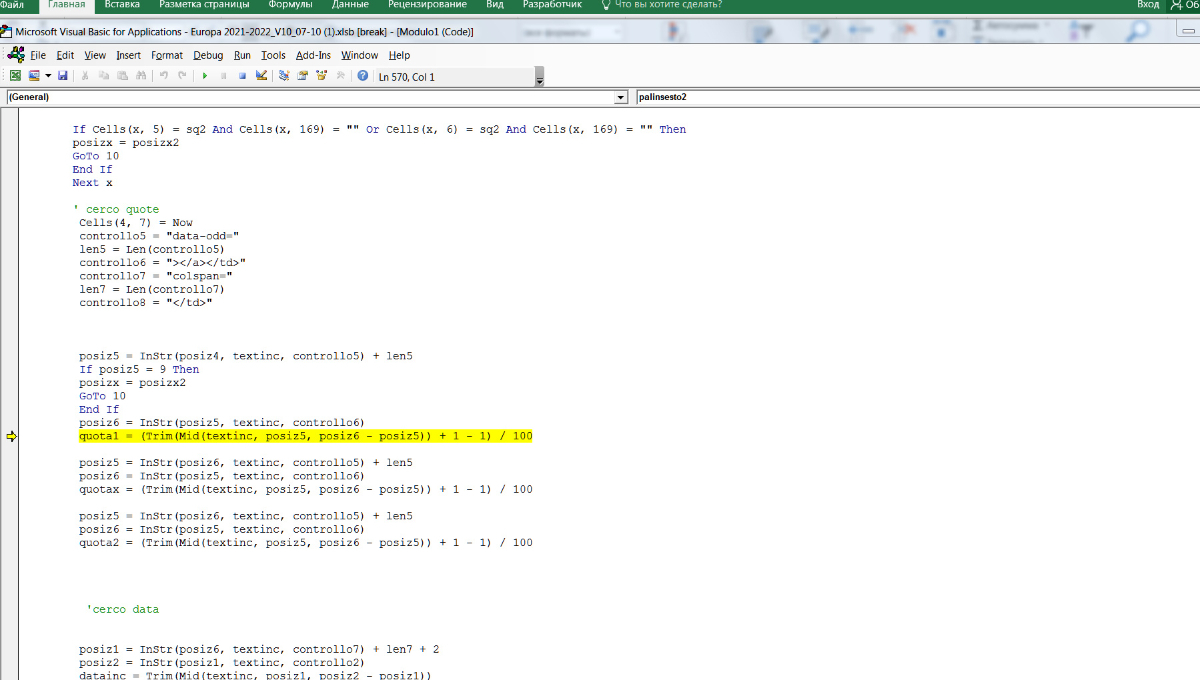Screen dimensions: 1200x680
Task: Click the blue Help question mark icon
Action: click(x=363, y=76)
